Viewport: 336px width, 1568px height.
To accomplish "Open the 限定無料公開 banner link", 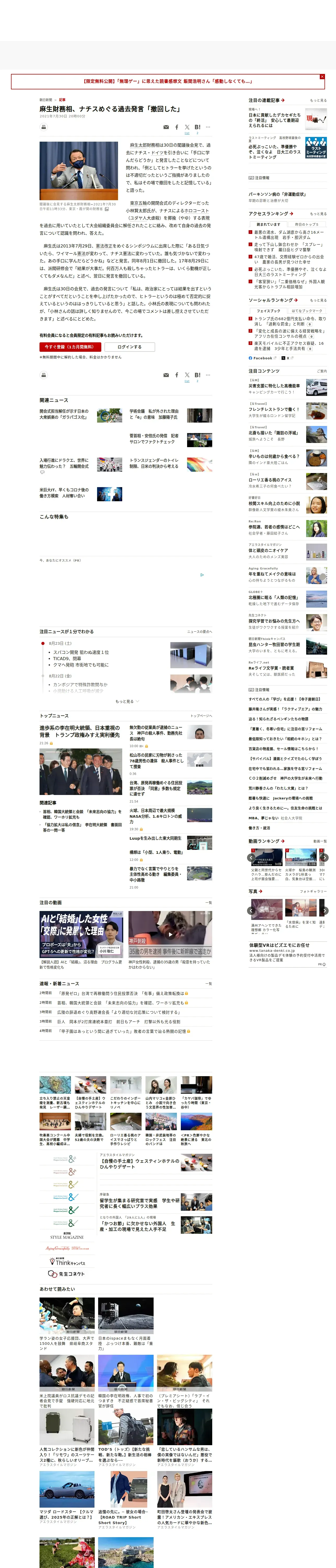I will pos(167,81).
